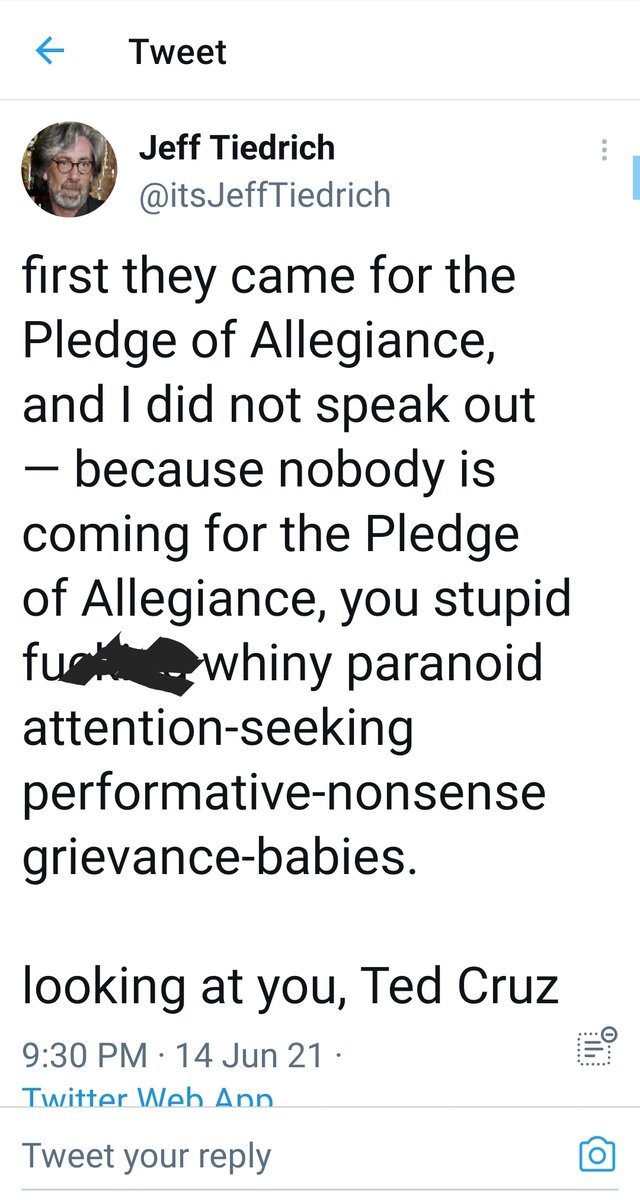Click the Jeff Tiedrich display name
Image resolution: width=640 pixels, height=1200 pixels.
236,148
